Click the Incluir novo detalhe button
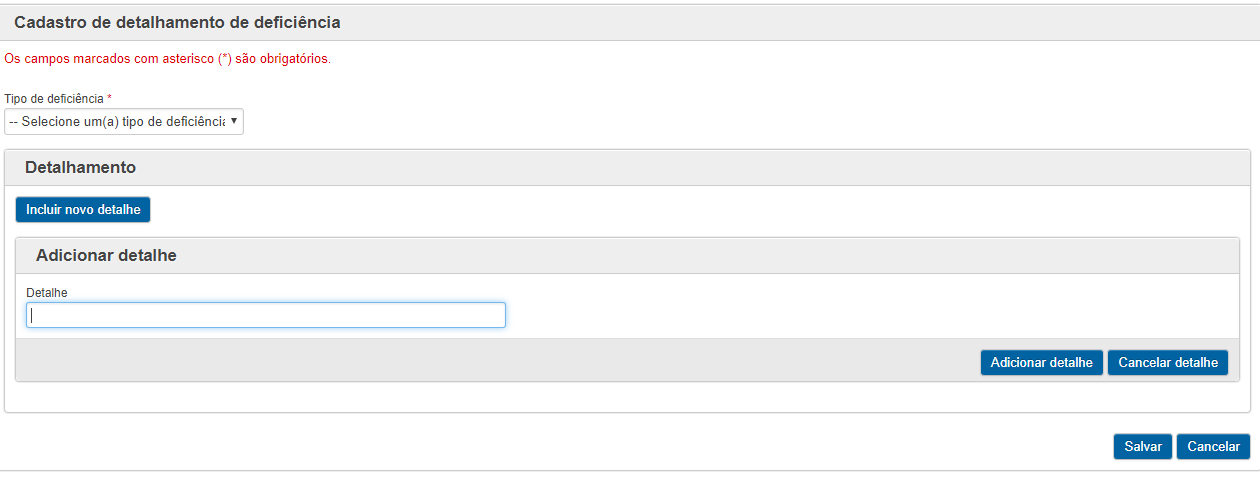The width and height of the screenshot is (1260, 483). pos(83,210)
